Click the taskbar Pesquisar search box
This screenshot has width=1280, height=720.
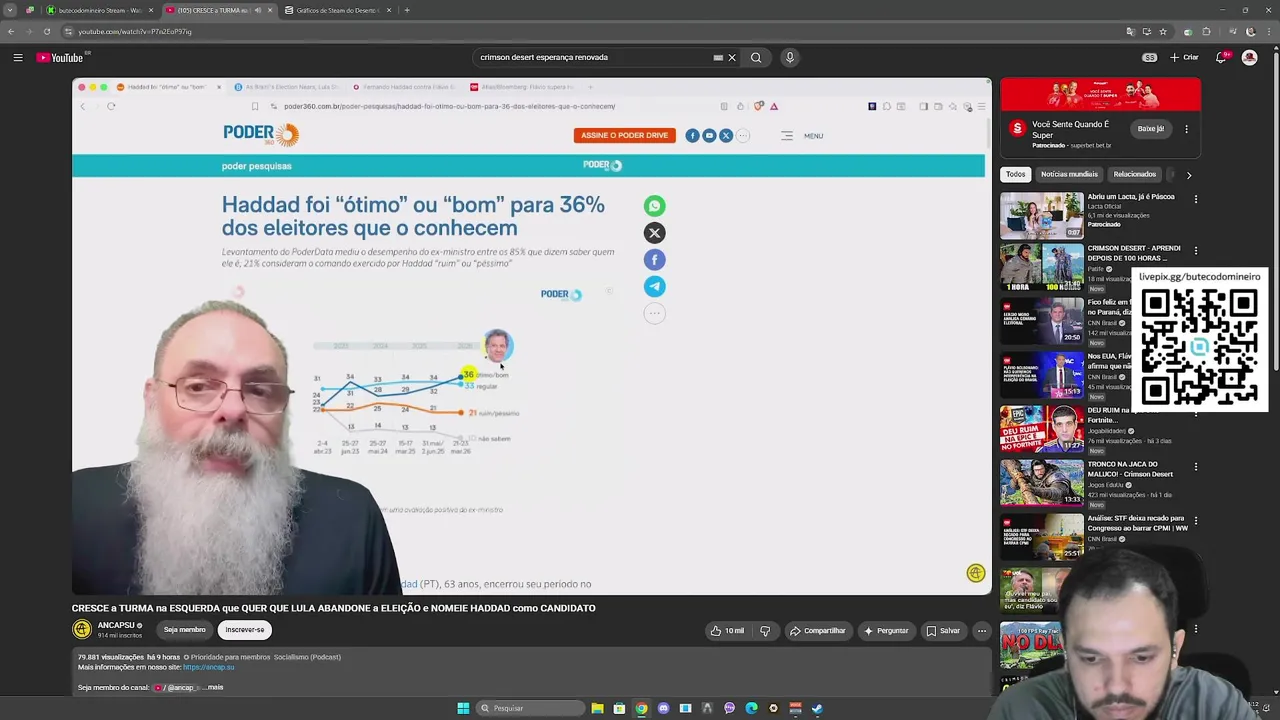[x=530, y=708]
